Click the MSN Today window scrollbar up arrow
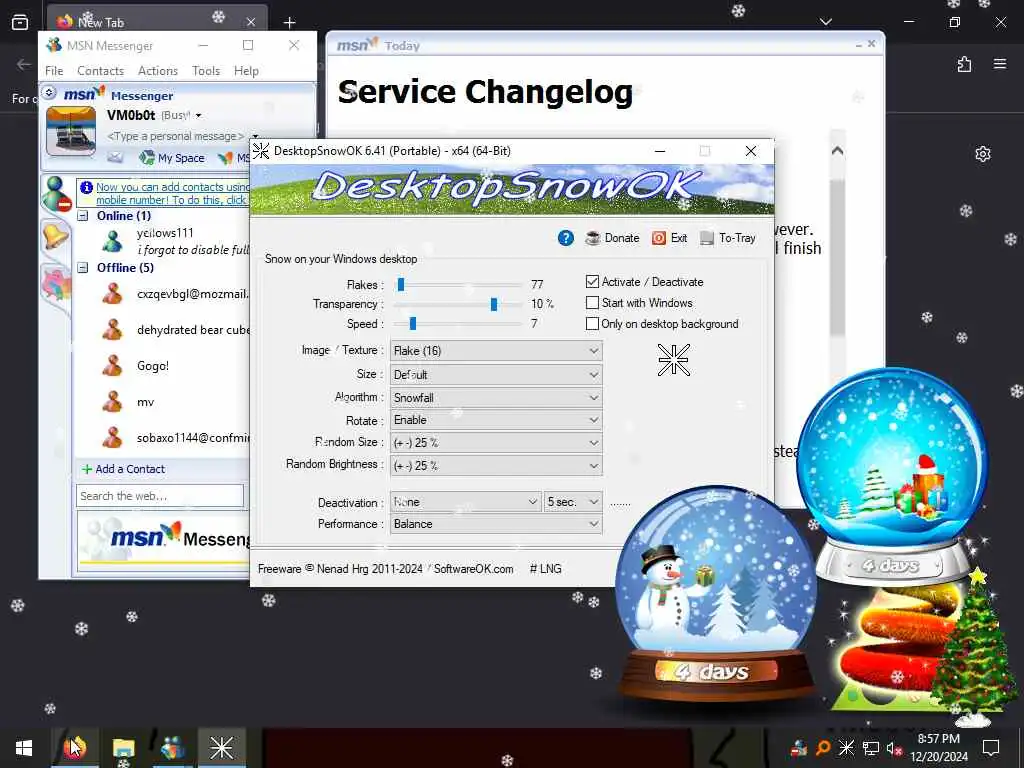1024x768 pixels. click(x=837, y=151)
